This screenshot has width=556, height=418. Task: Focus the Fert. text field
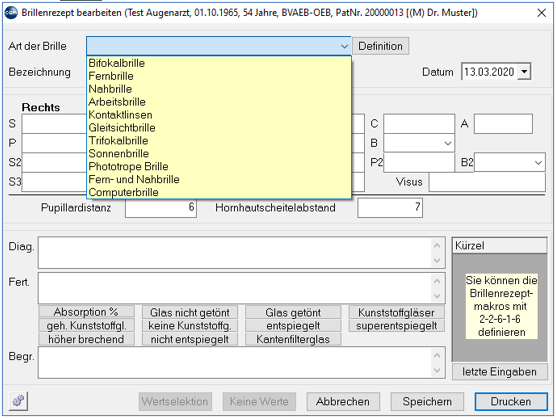pos(241,288)
